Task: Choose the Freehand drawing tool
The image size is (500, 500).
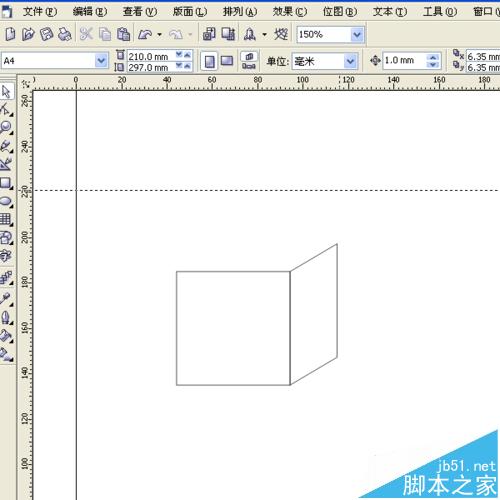Action: [6, 146]
